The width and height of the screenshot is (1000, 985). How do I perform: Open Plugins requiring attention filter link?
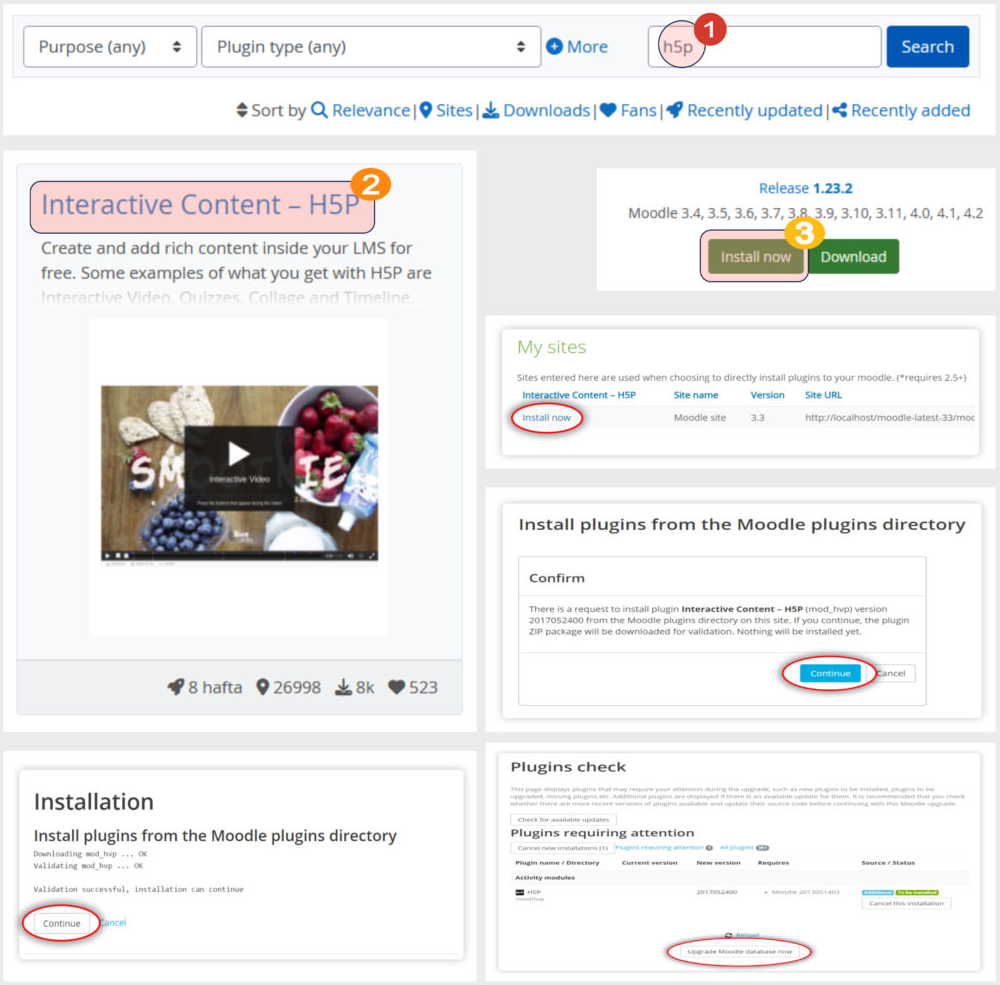pyautogui.click(x=659, y=848)
